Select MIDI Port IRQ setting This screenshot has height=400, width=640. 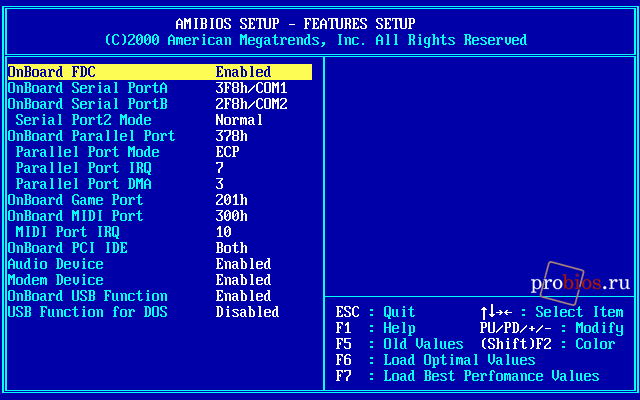pos(67,232)
